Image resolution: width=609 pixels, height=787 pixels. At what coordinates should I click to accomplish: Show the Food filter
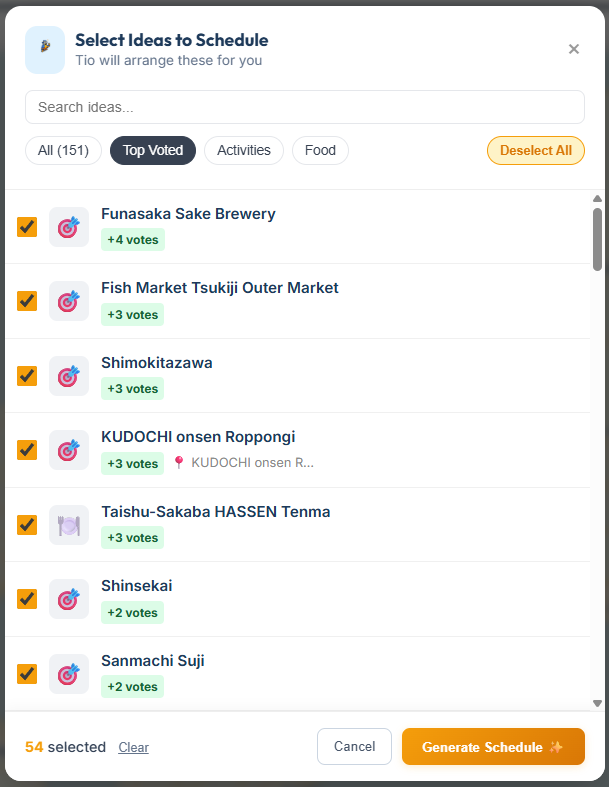(x=320, y=151)
